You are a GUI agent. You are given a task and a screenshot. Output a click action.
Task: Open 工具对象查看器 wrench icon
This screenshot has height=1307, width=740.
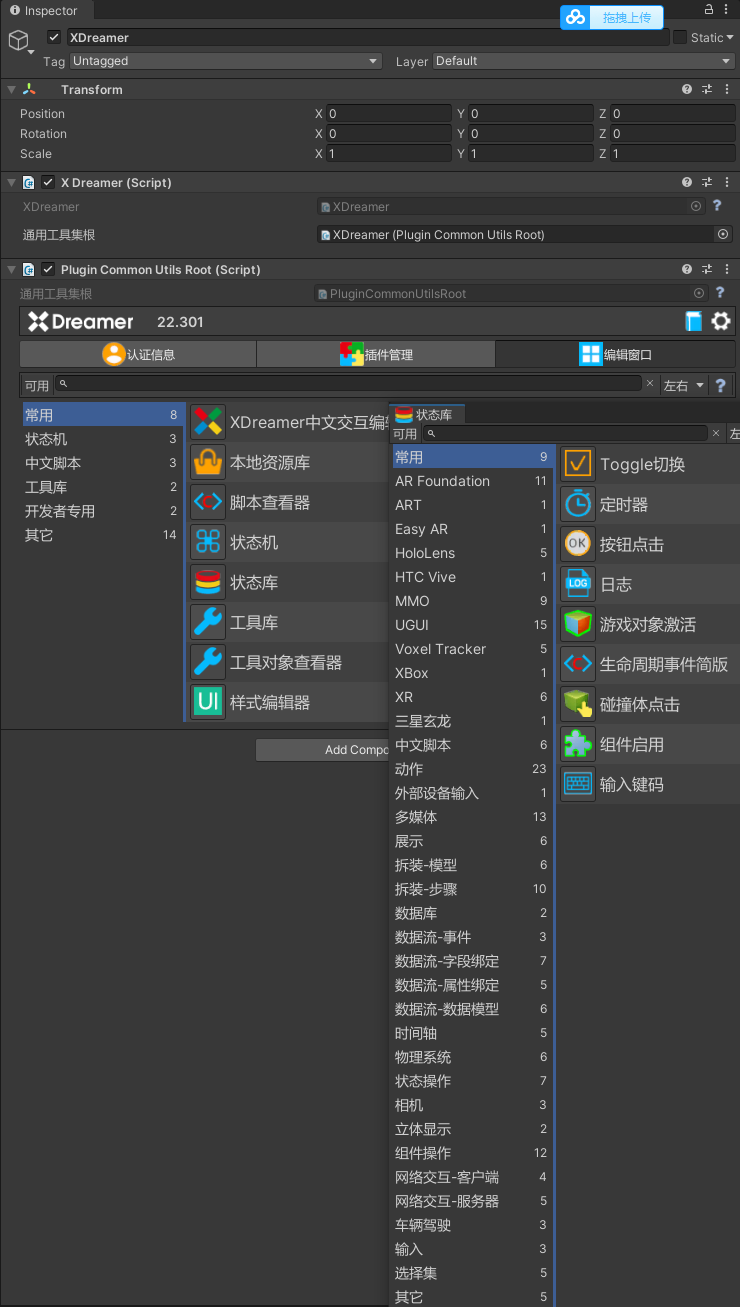click(208, 662)
